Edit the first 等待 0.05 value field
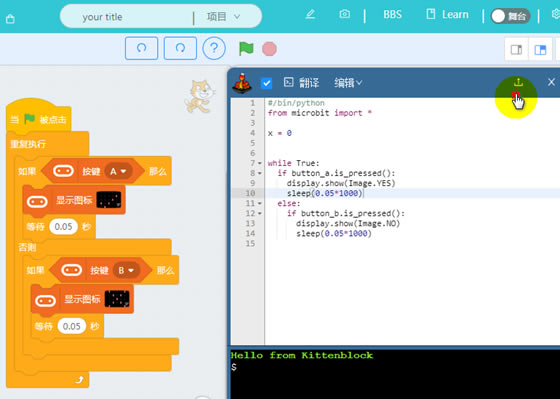560x399 pixels. (64, 227)
